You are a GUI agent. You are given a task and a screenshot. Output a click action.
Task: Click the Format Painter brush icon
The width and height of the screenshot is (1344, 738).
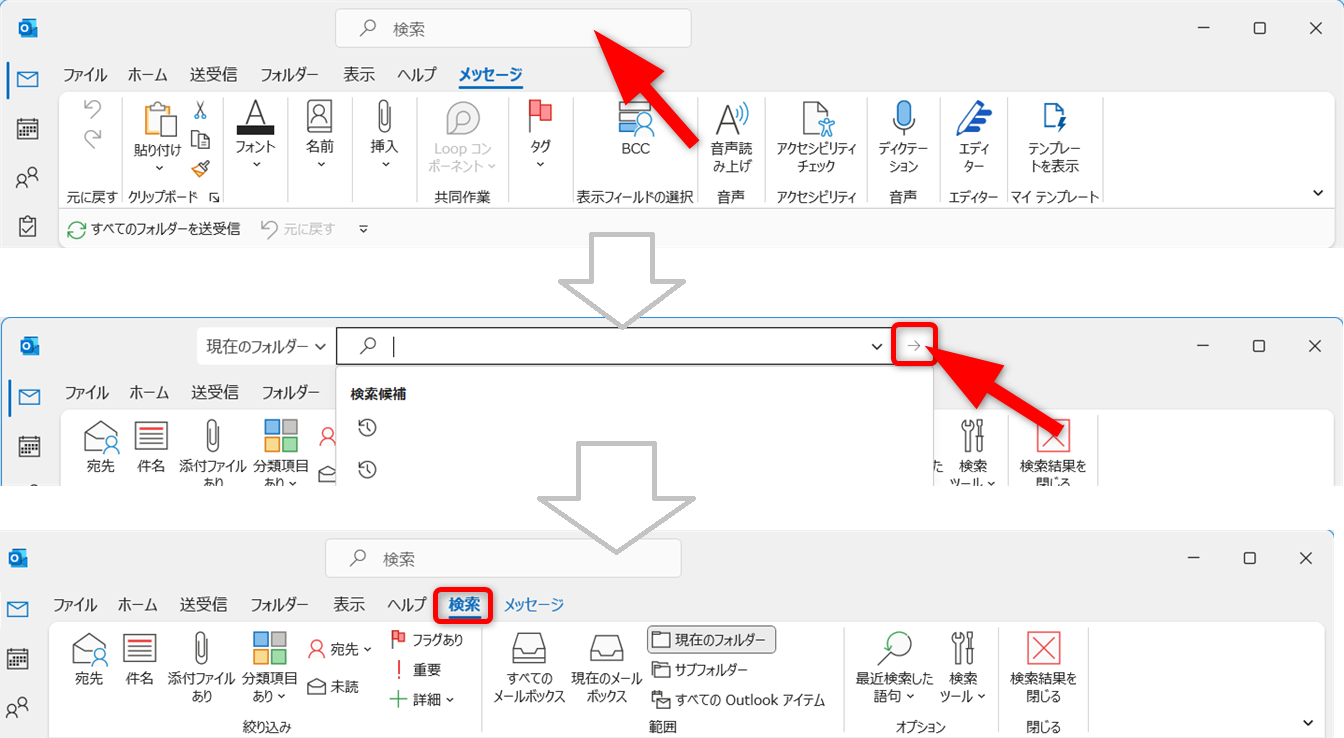200,167
